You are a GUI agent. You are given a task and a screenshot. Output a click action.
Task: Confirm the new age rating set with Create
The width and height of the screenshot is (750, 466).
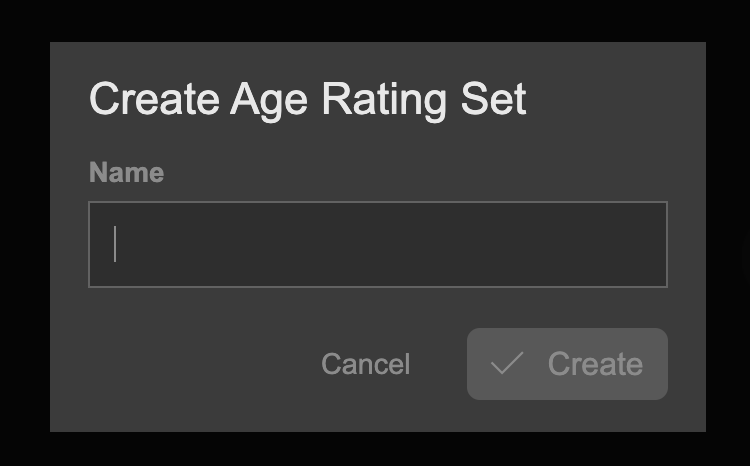[567, 364]
